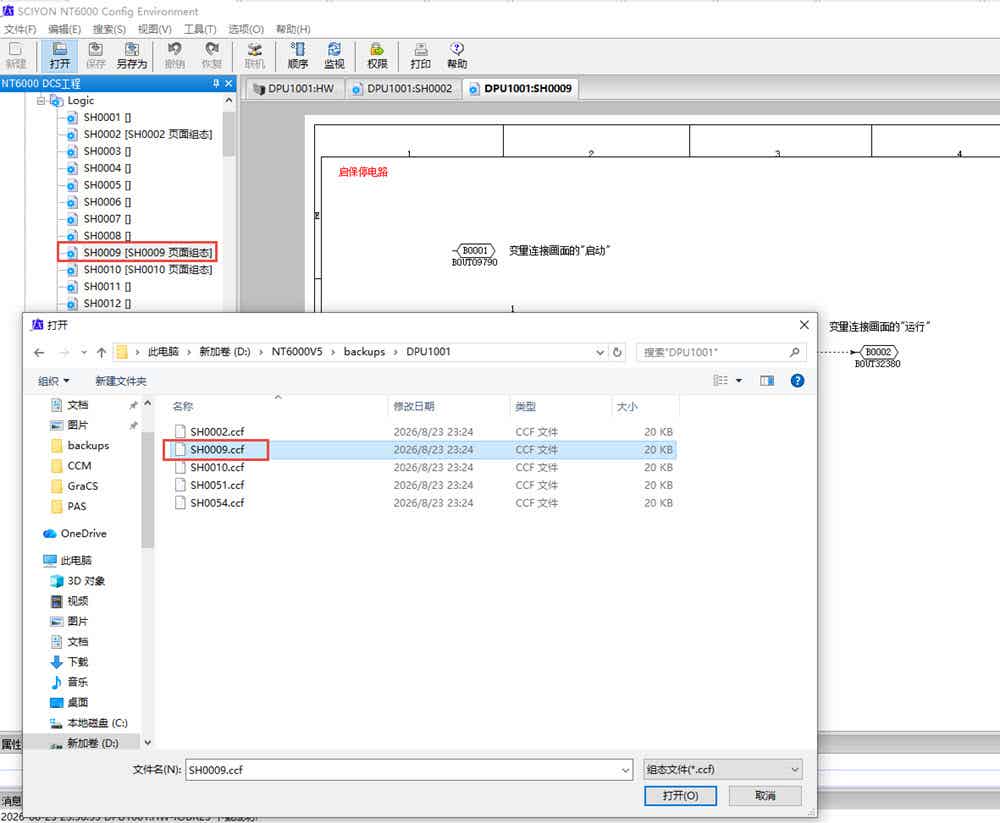Open the 工具(T) menu
The width and height of the screenshot is (1000, 823).
tap(200, 29)
